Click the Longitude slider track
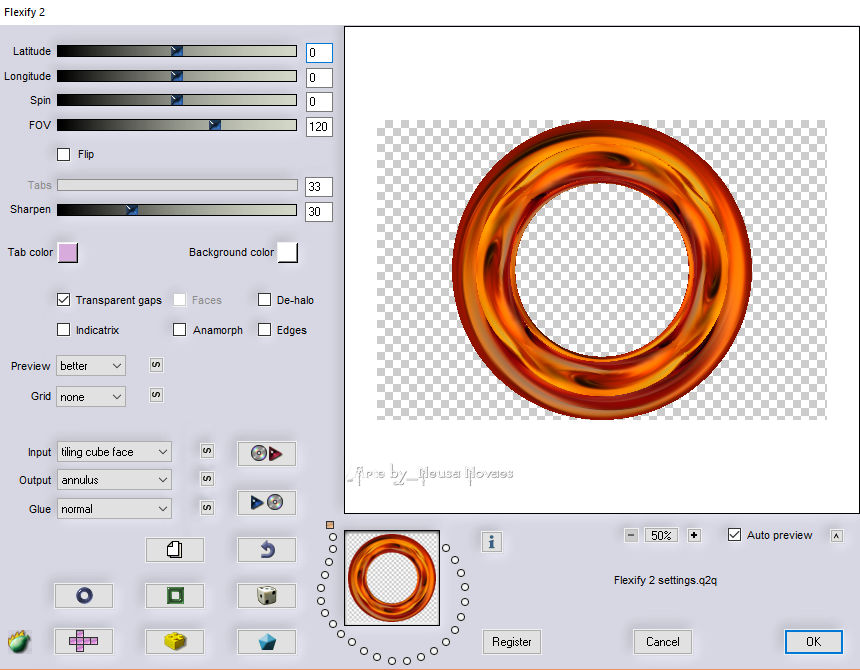 pos(177,76)
